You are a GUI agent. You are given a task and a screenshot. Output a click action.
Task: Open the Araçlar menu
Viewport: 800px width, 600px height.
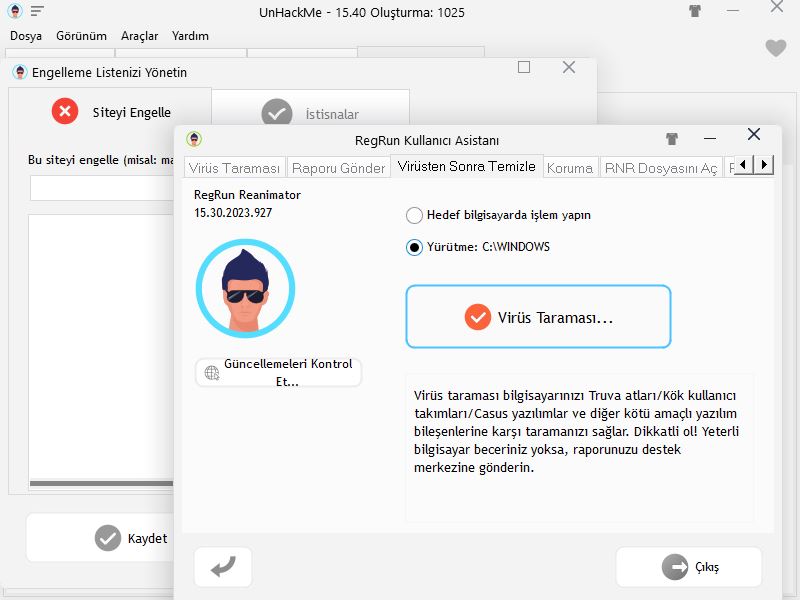pos(139,36)
